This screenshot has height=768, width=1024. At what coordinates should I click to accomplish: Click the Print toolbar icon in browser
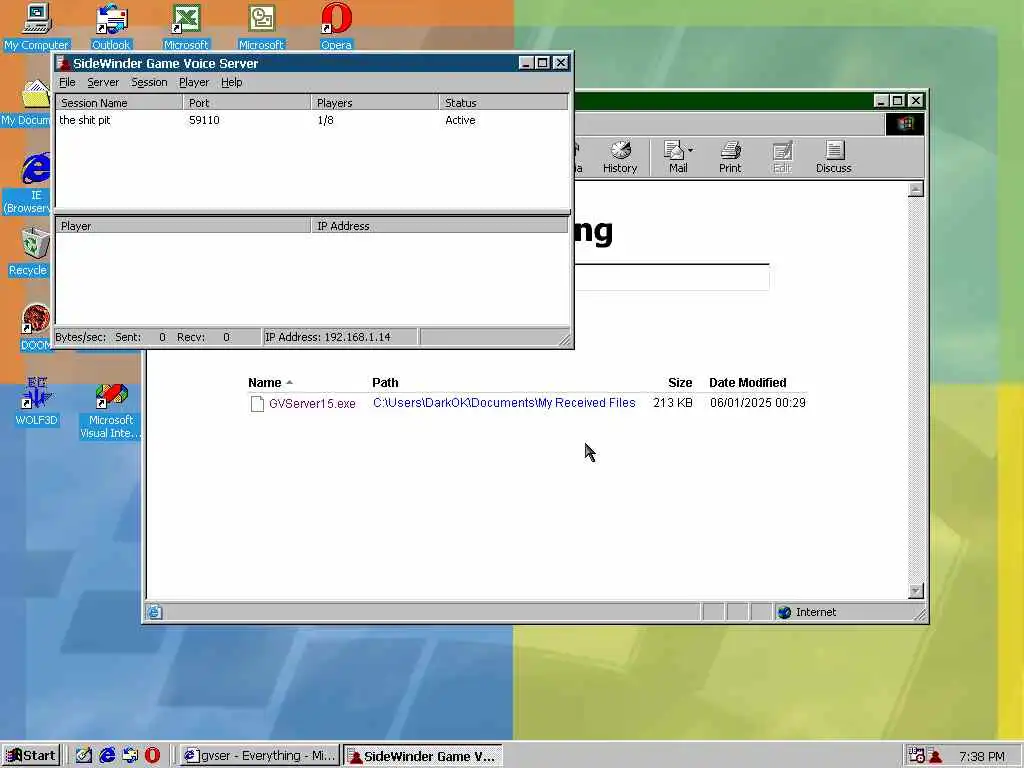click(730, 157)
